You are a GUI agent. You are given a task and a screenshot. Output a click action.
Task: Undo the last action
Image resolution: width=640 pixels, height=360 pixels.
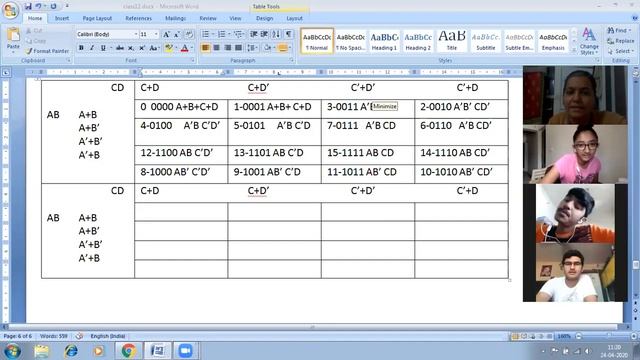pos(38,6)
